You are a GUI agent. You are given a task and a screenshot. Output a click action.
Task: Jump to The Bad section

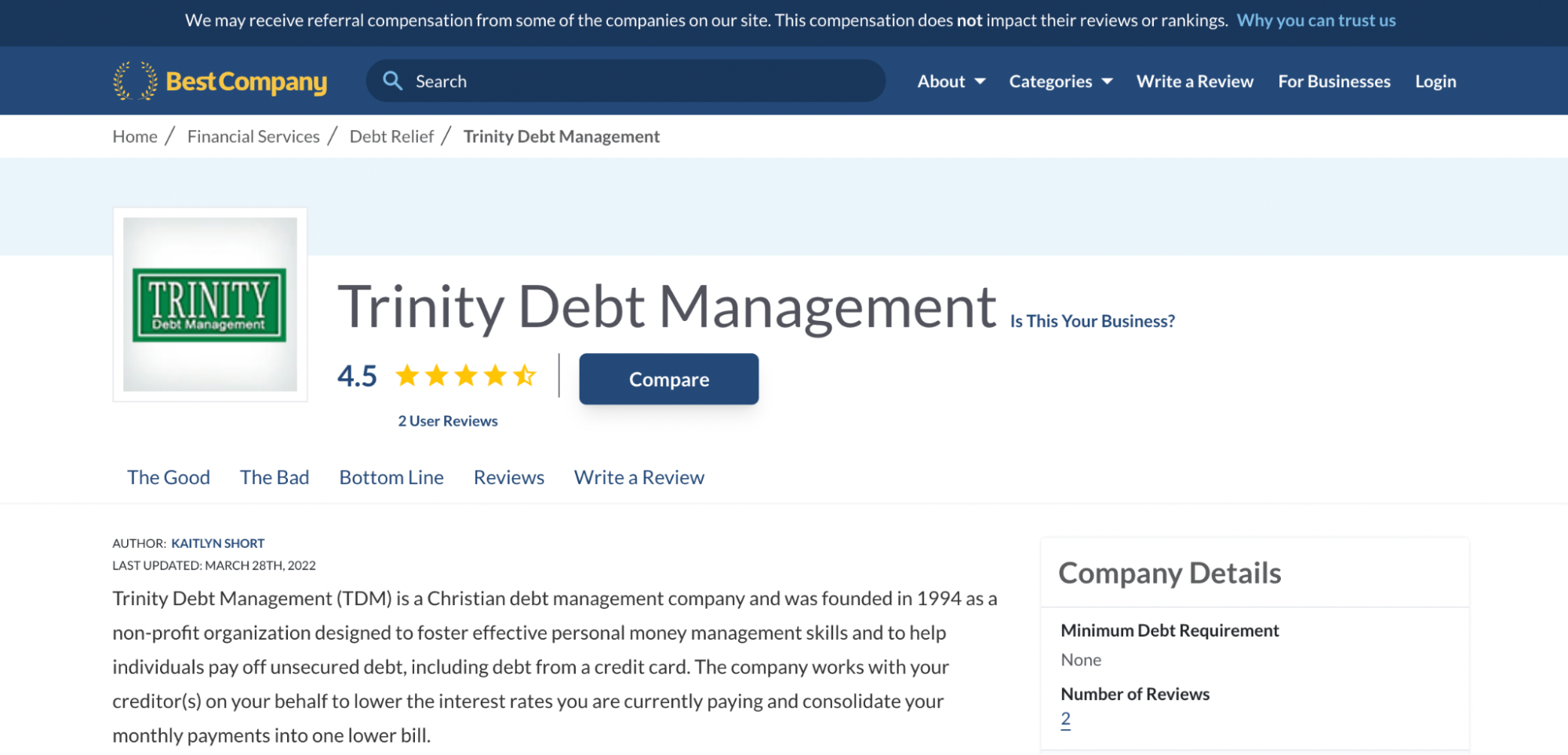pyautogui.click(x=275, y=477)
